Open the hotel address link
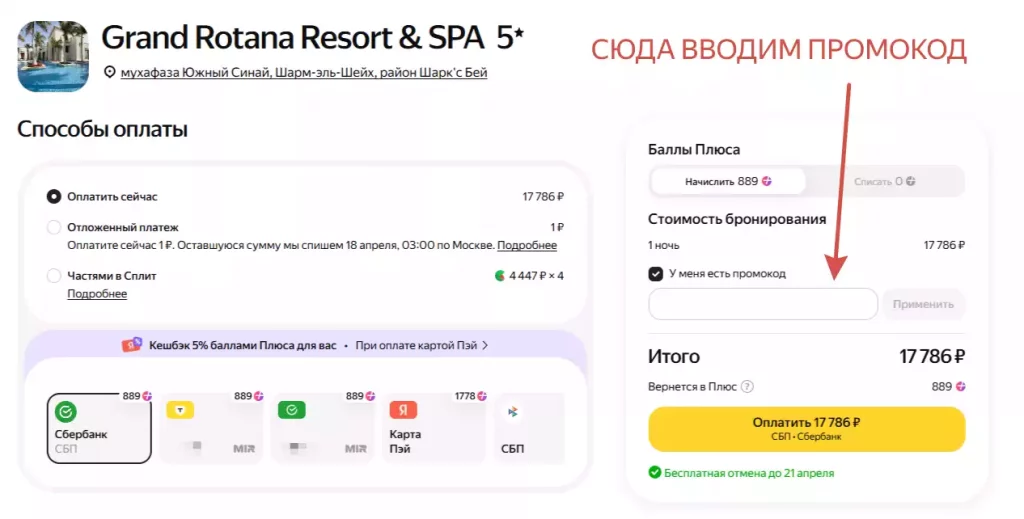The width and height of the screenshot is (1024, 519). (303, 73)
